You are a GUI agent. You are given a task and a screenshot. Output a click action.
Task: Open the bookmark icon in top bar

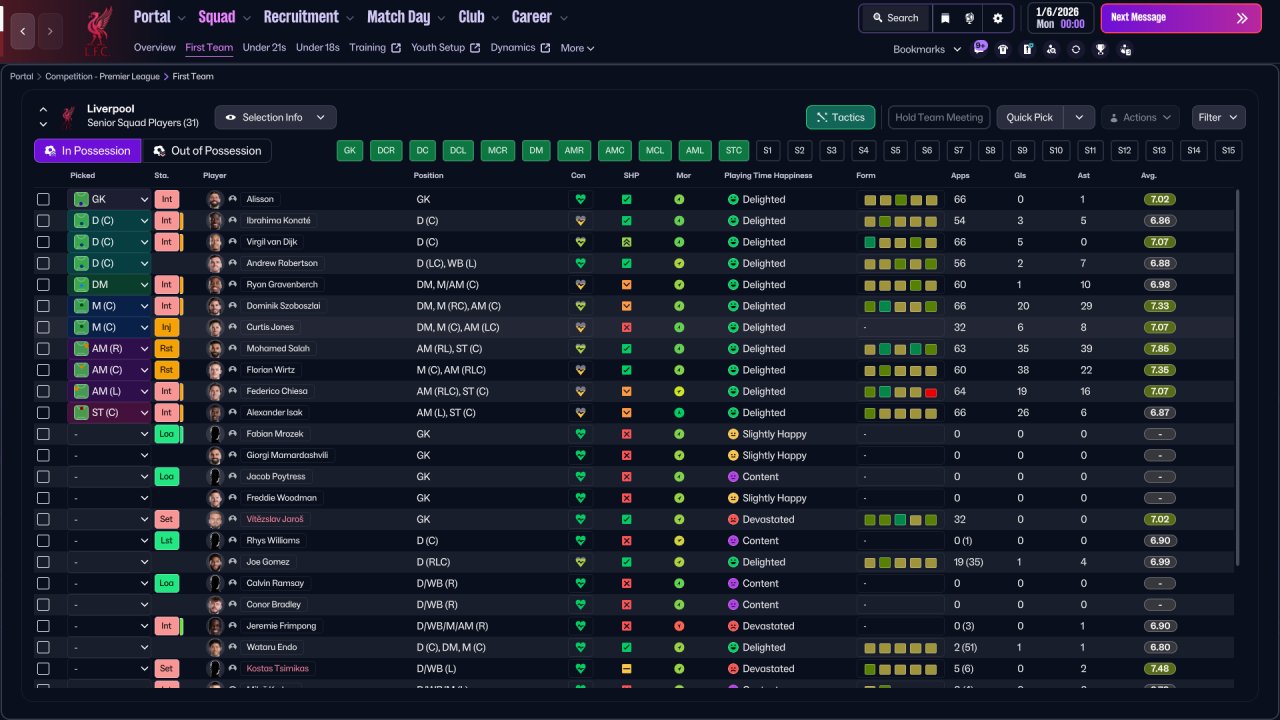click(x=946, y=18)
